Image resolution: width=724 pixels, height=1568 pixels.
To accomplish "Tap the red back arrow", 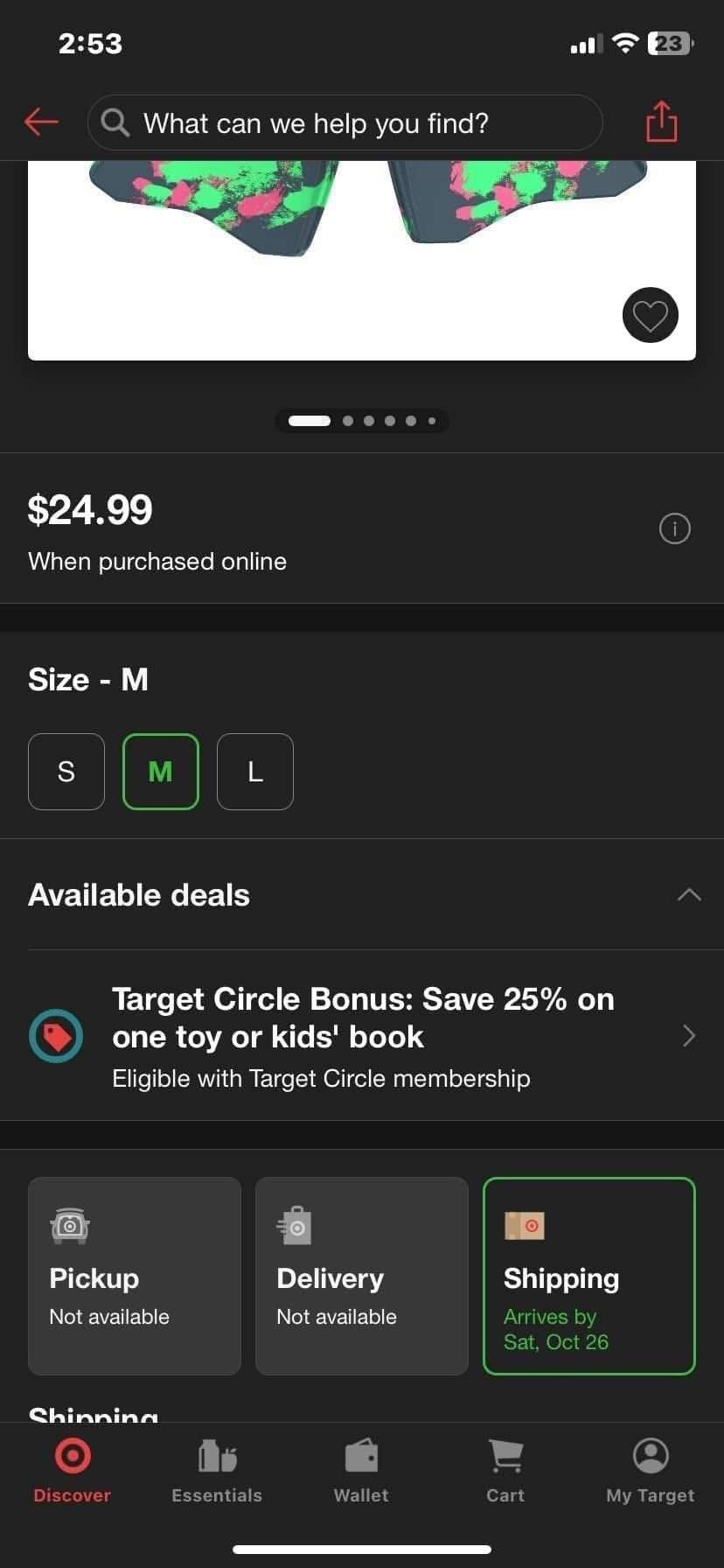I will pyautogui.click(x=41, y=122).
